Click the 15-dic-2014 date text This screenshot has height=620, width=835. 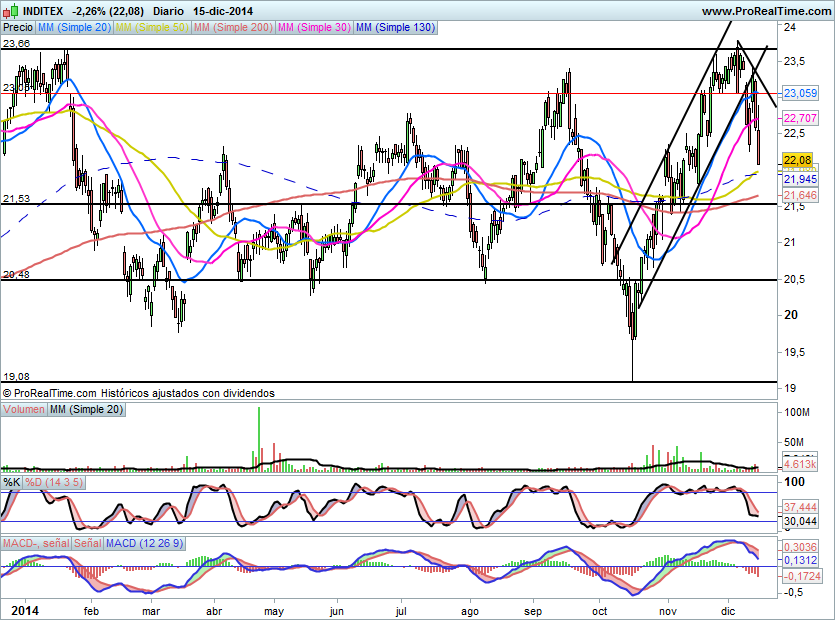(x=223, y=11)
